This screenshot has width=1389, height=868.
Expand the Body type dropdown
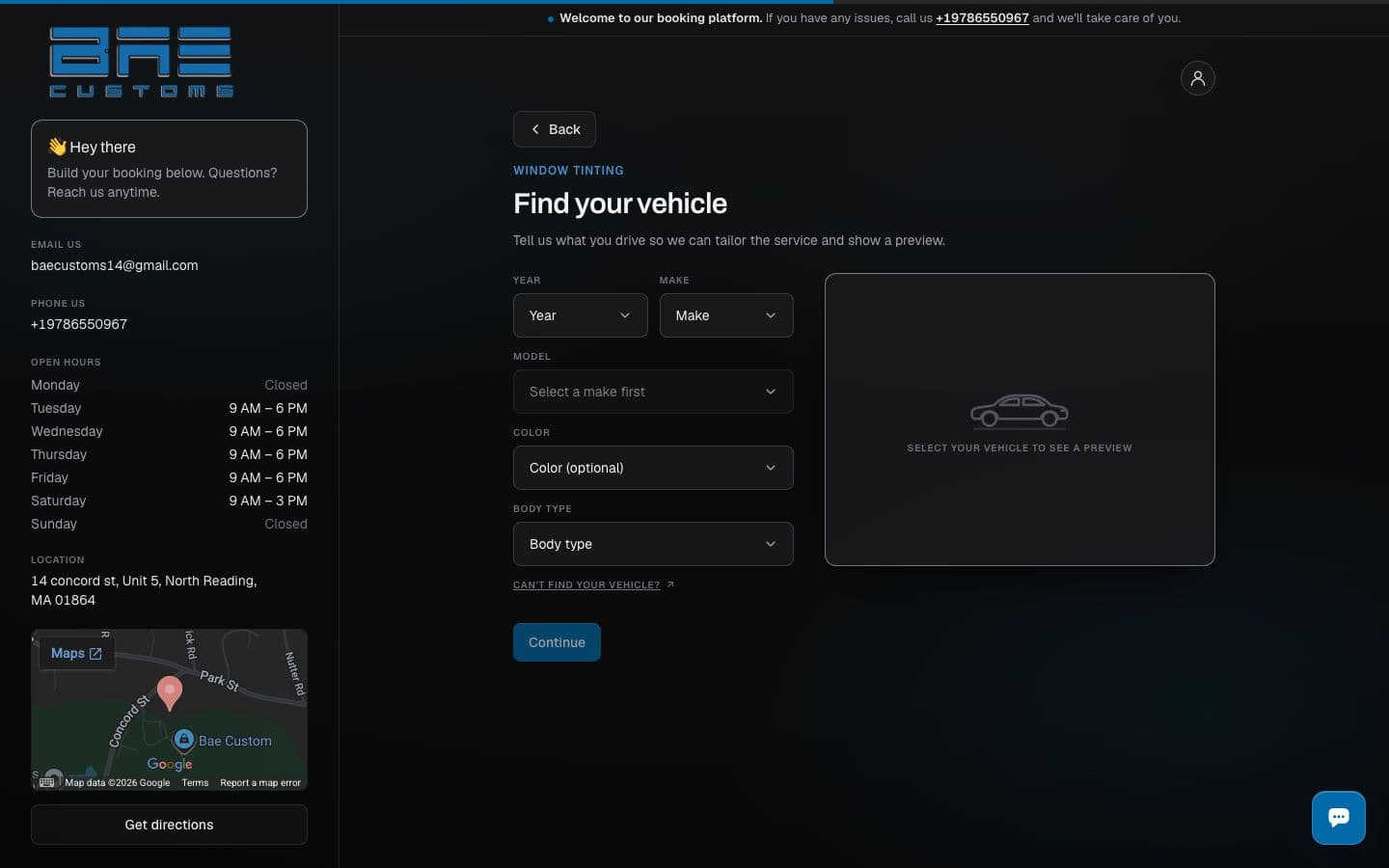tap(653, 544)
